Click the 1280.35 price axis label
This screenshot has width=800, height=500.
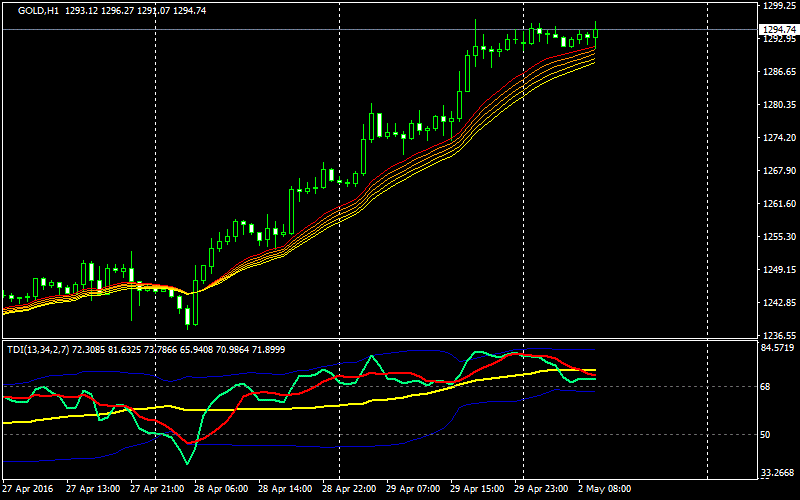[779, 105]
